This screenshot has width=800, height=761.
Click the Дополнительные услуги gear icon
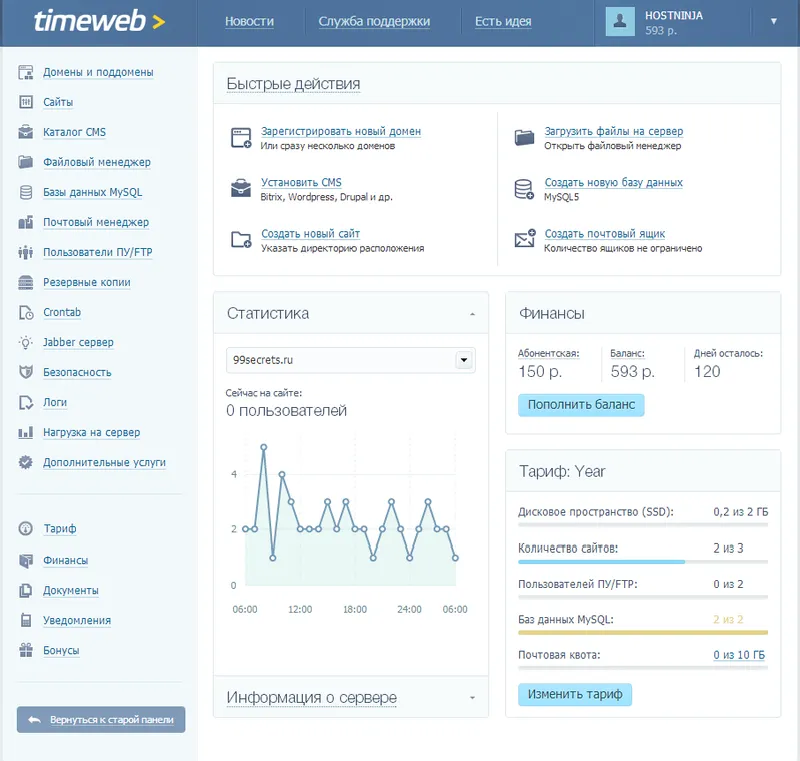point(26,463)
